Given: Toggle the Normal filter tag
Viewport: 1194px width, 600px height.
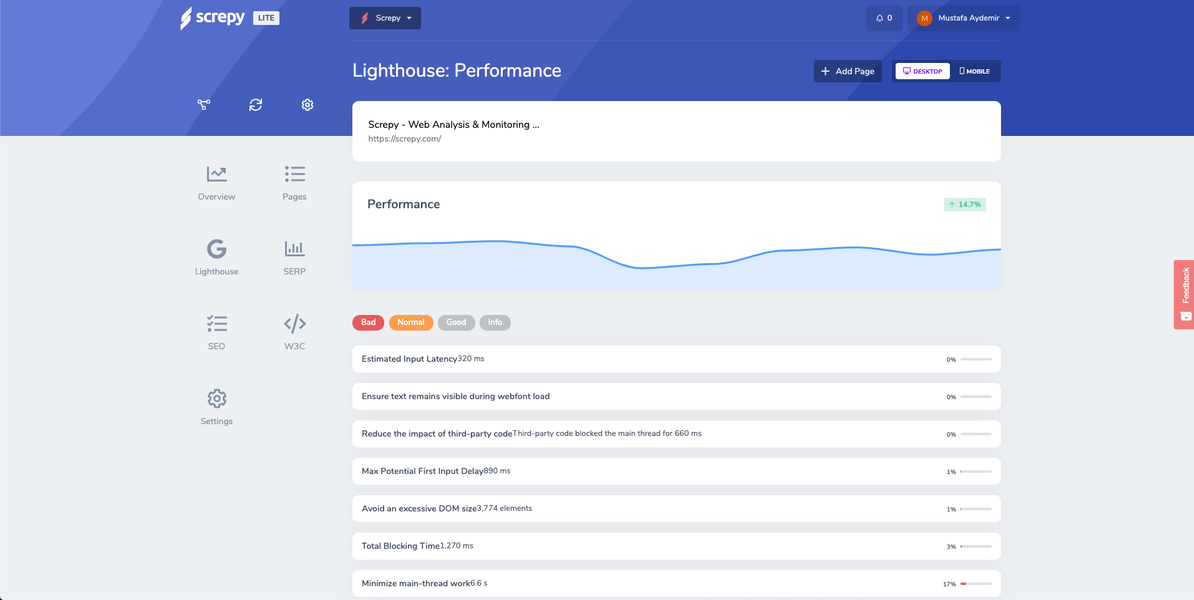Looking at the screenshot, I should (x=410, y=323).
